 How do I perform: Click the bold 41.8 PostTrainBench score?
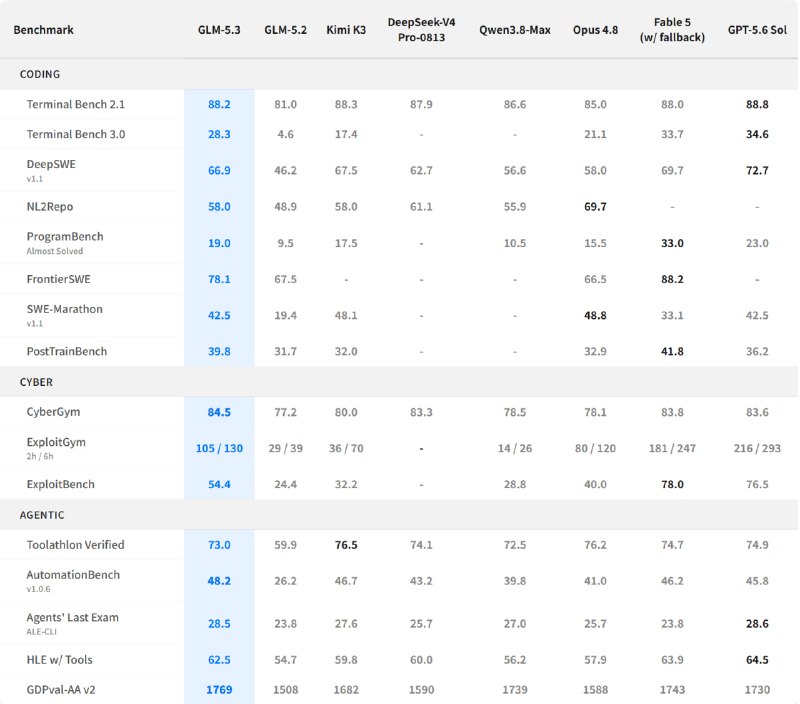click(672, 351)
